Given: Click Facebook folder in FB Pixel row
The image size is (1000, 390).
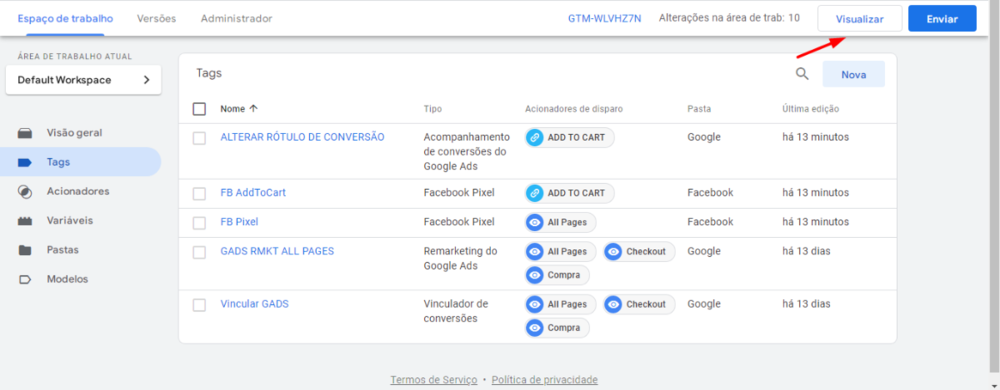Looking at the screenshot, I should (710, 222).
